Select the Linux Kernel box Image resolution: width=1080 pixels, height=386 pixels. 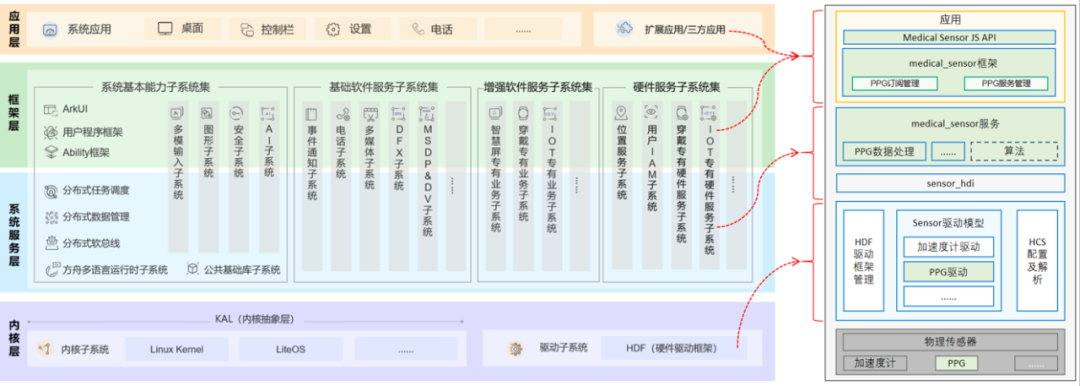[176, 349]
